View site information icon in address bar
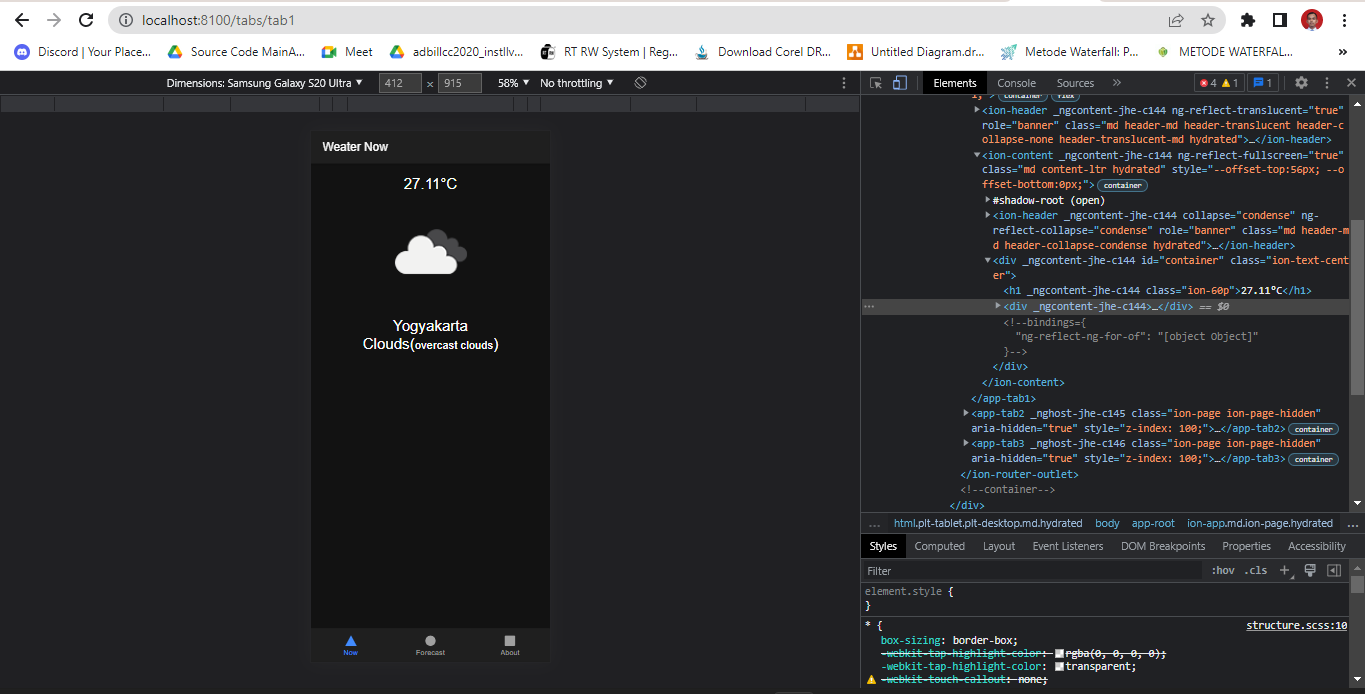 pyautogui.click(x=125, y=20)
